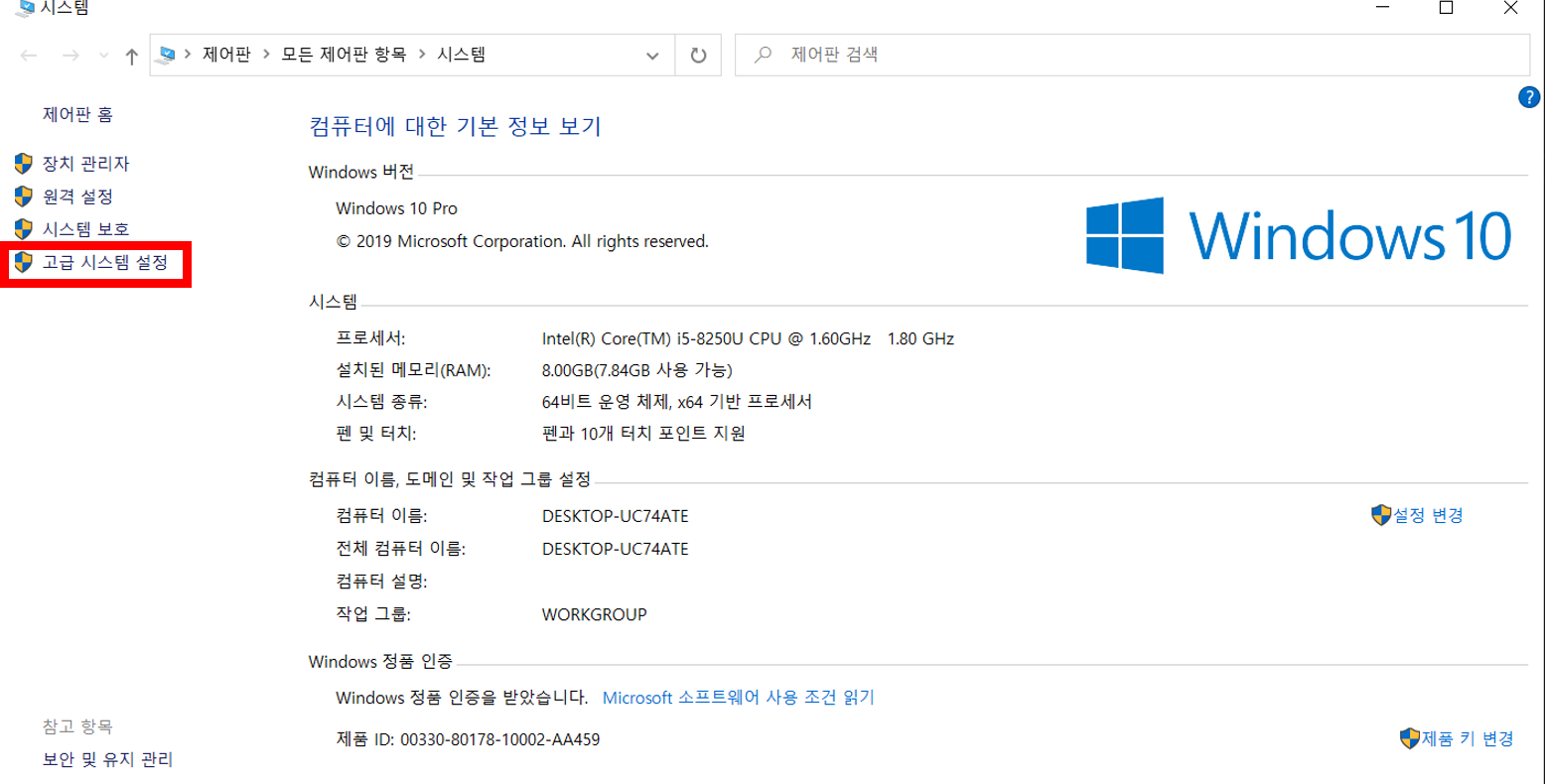This screenshot has height=784, width=1545.
Task: Open Device Manager (장치 관리자) link
Action: pyautogui.click(x=85, y=164)
